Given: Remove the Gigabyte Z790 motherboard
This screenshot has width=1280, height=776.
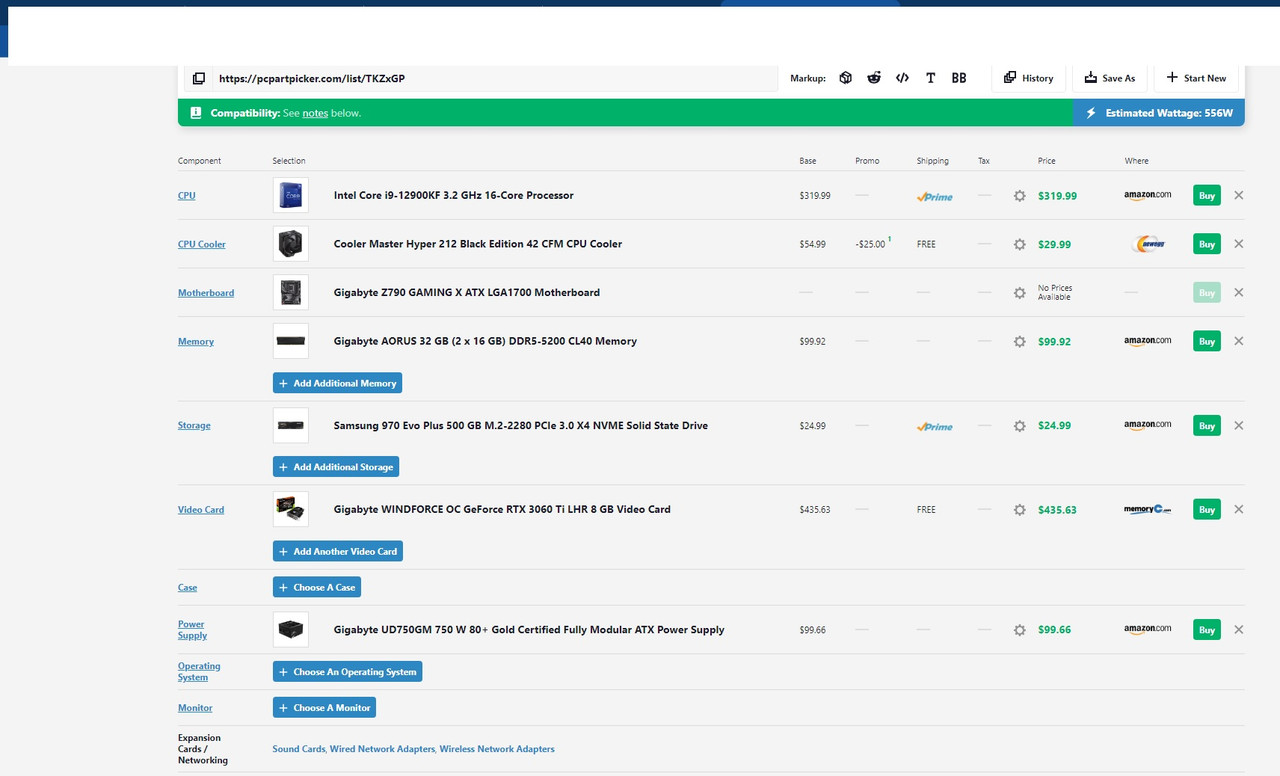Looking at the screenshot, I should point(1239,292).
